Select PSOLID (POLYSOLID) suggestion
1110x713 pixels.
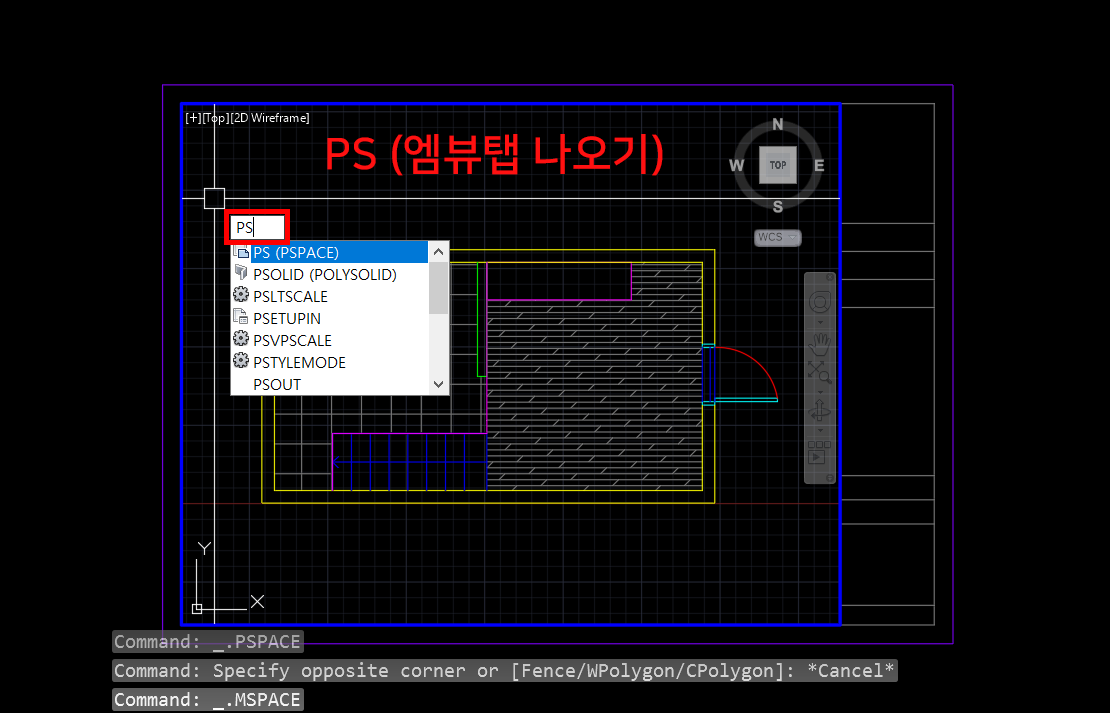coord(330,274)
